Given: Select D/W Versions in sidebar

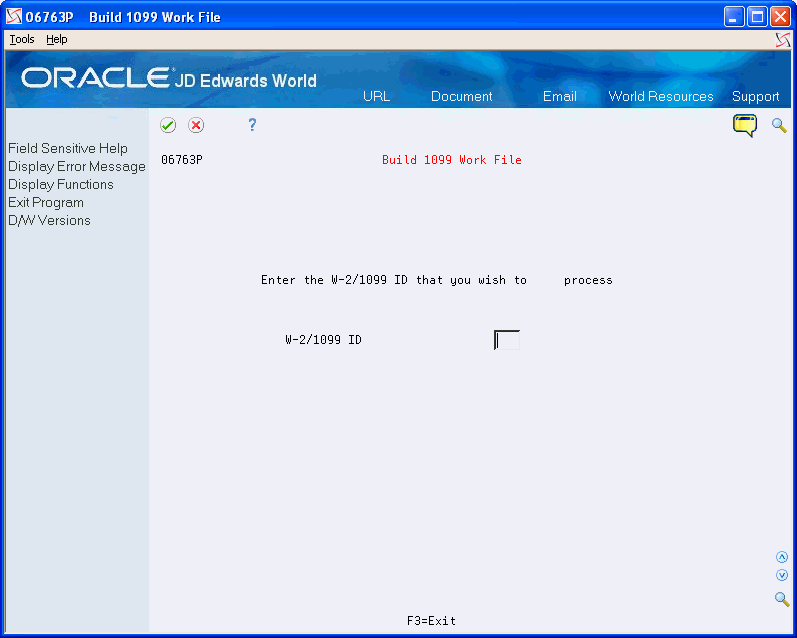Looking at the screenshot, I should tap(49, 221).
